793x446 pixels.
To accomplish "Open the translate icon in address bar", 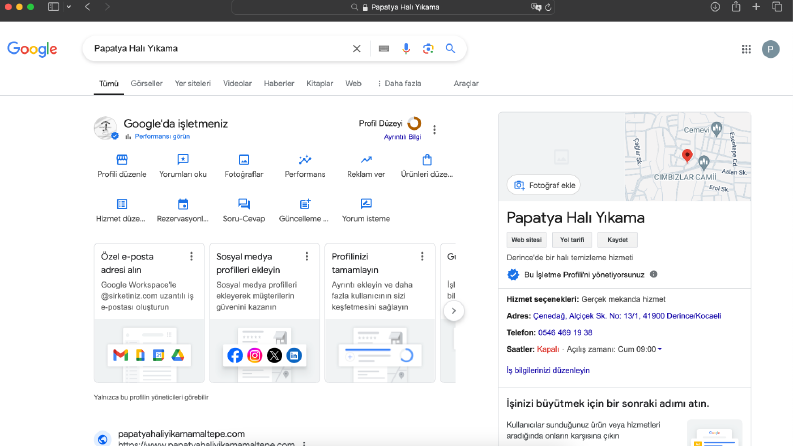I will [536, 7].
